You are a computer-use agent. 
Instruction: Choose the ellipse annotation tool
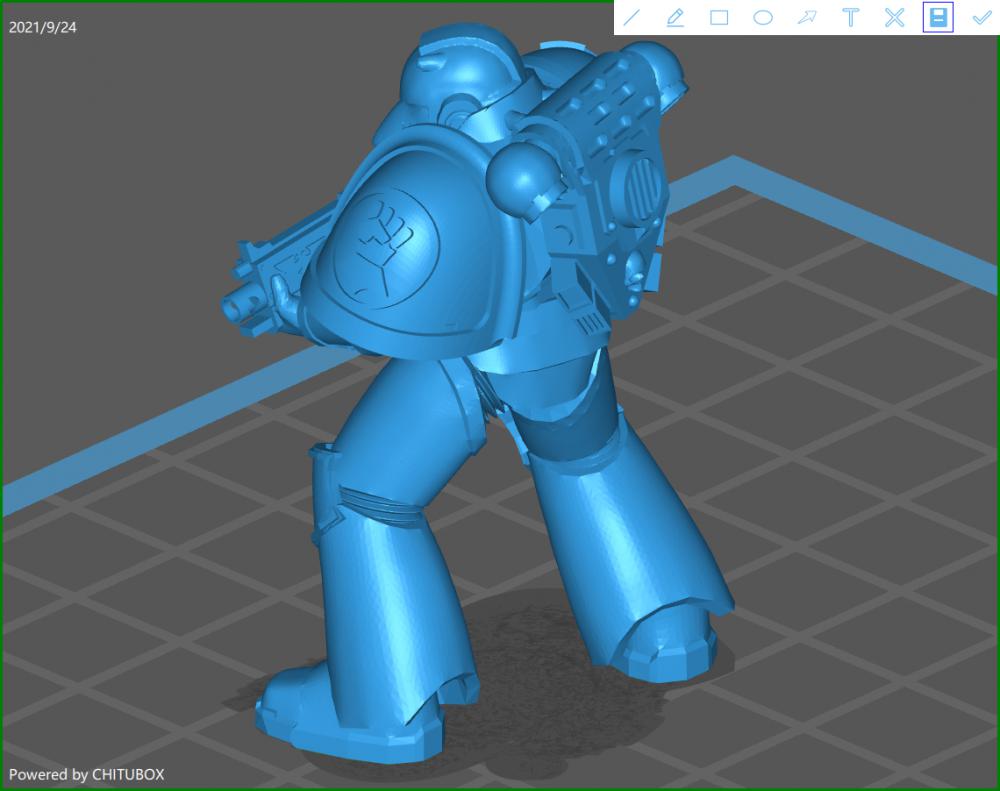[x=763, y=17]
